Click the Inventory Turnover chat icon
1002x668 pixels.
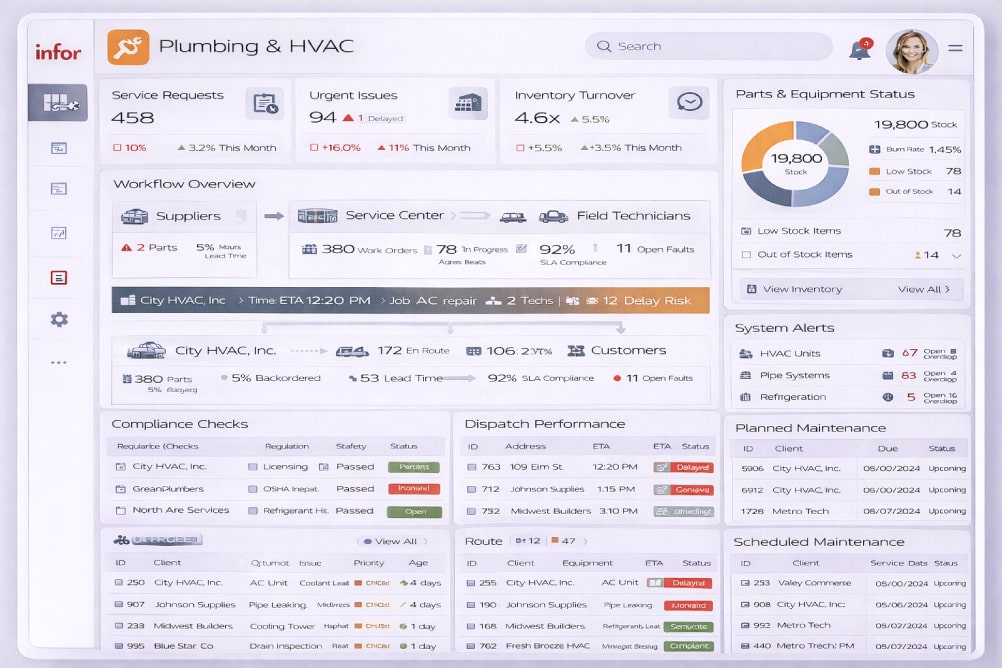[689, 102]
